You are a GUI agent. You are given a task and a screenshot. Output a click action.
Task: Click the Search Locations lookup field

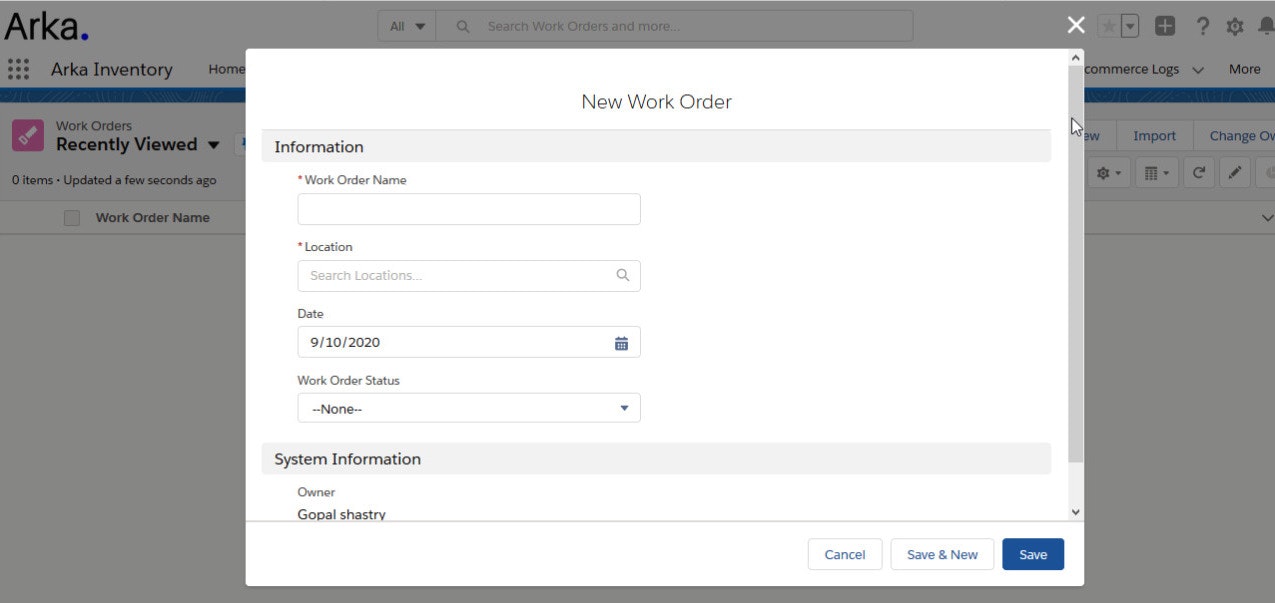[x=469, y=275]
